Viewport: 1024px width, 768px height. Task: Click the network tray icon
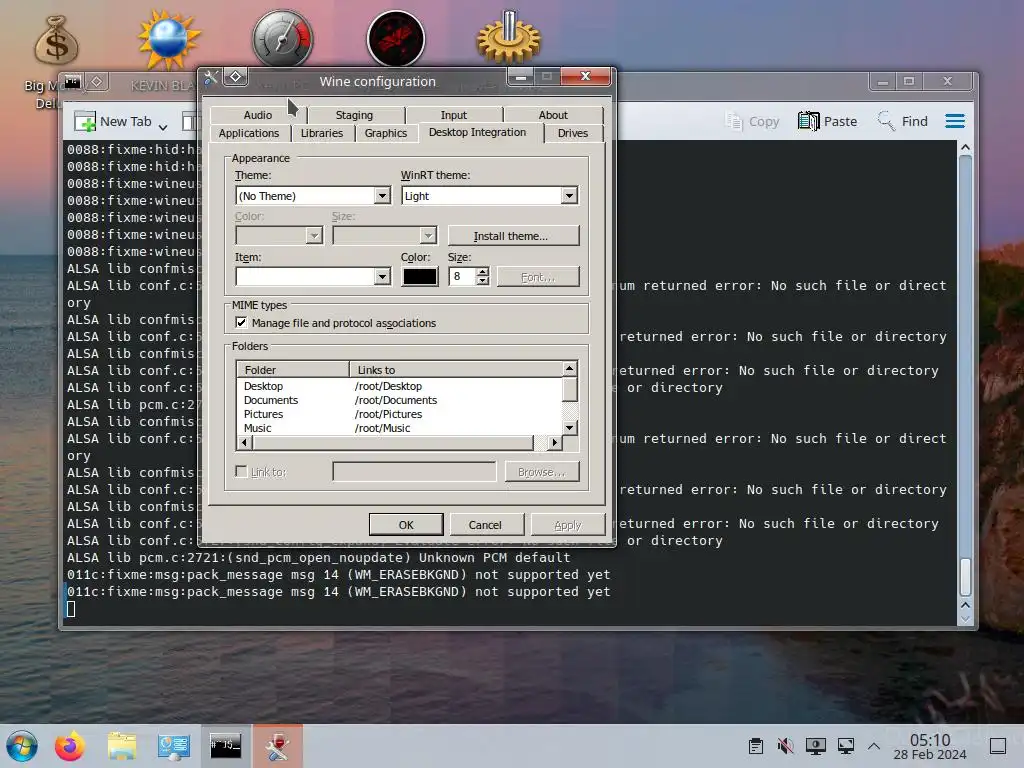click(x=846, y=746)
